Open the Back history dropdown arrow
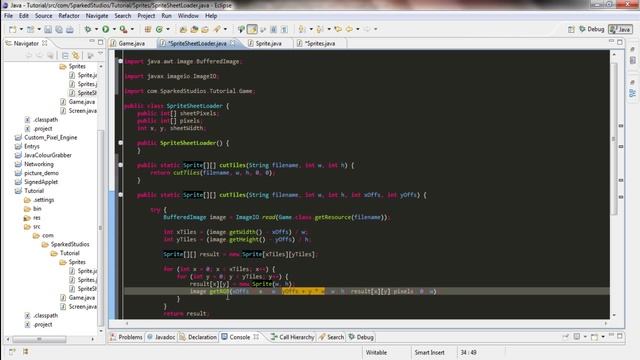The height and width of the screenshot is (360, 640). point(358,29)
